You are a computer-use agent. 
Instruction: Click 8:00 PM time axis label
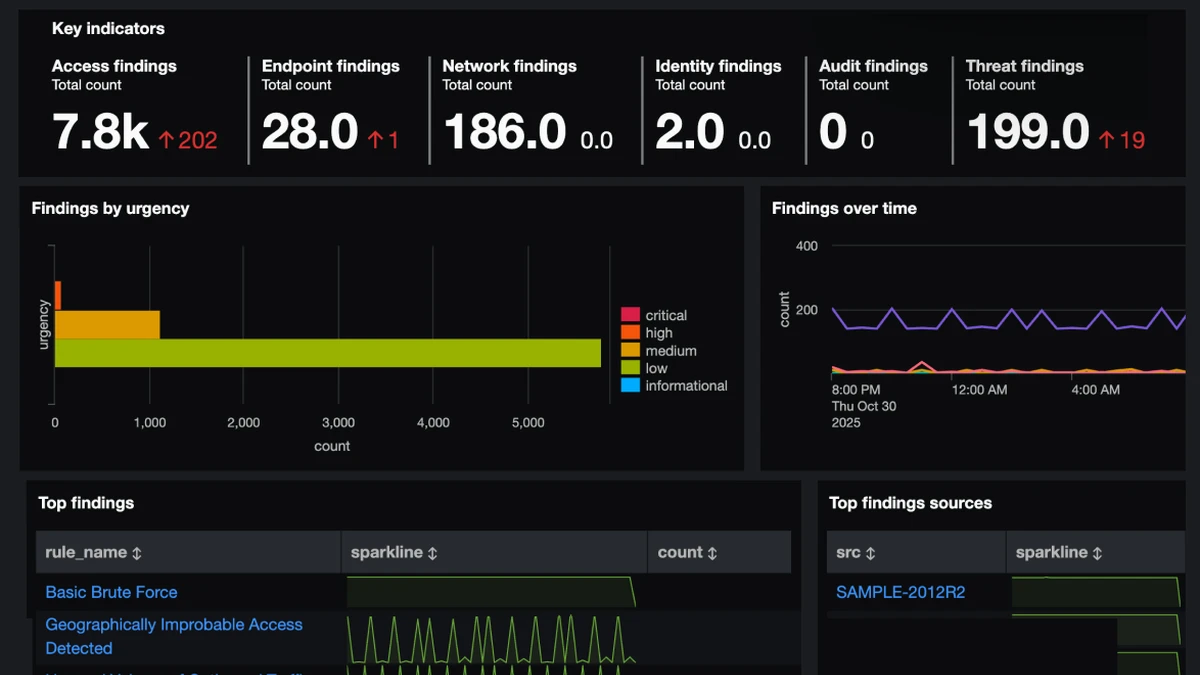point(856,390)
